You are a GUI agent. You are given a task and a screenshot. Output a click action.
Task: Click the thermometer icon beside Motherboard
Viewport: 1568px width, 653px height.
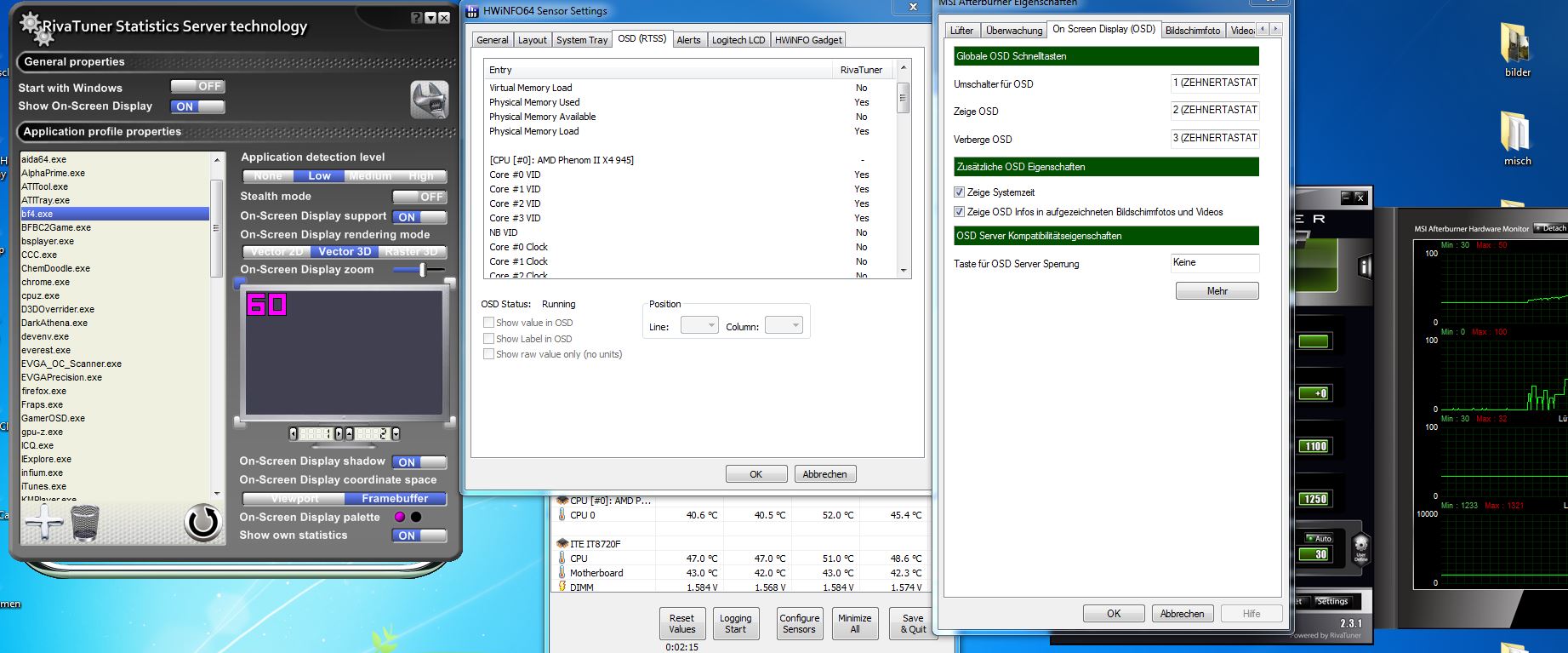click(562, 573)
